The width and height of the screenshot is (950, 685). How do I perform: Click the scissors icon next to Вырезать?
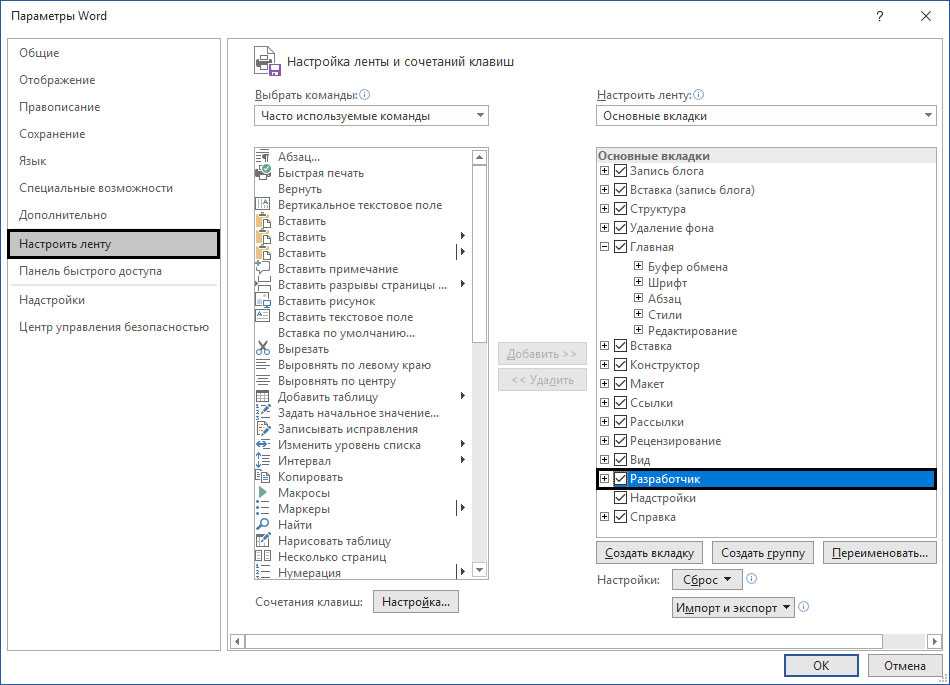(263, 349)
